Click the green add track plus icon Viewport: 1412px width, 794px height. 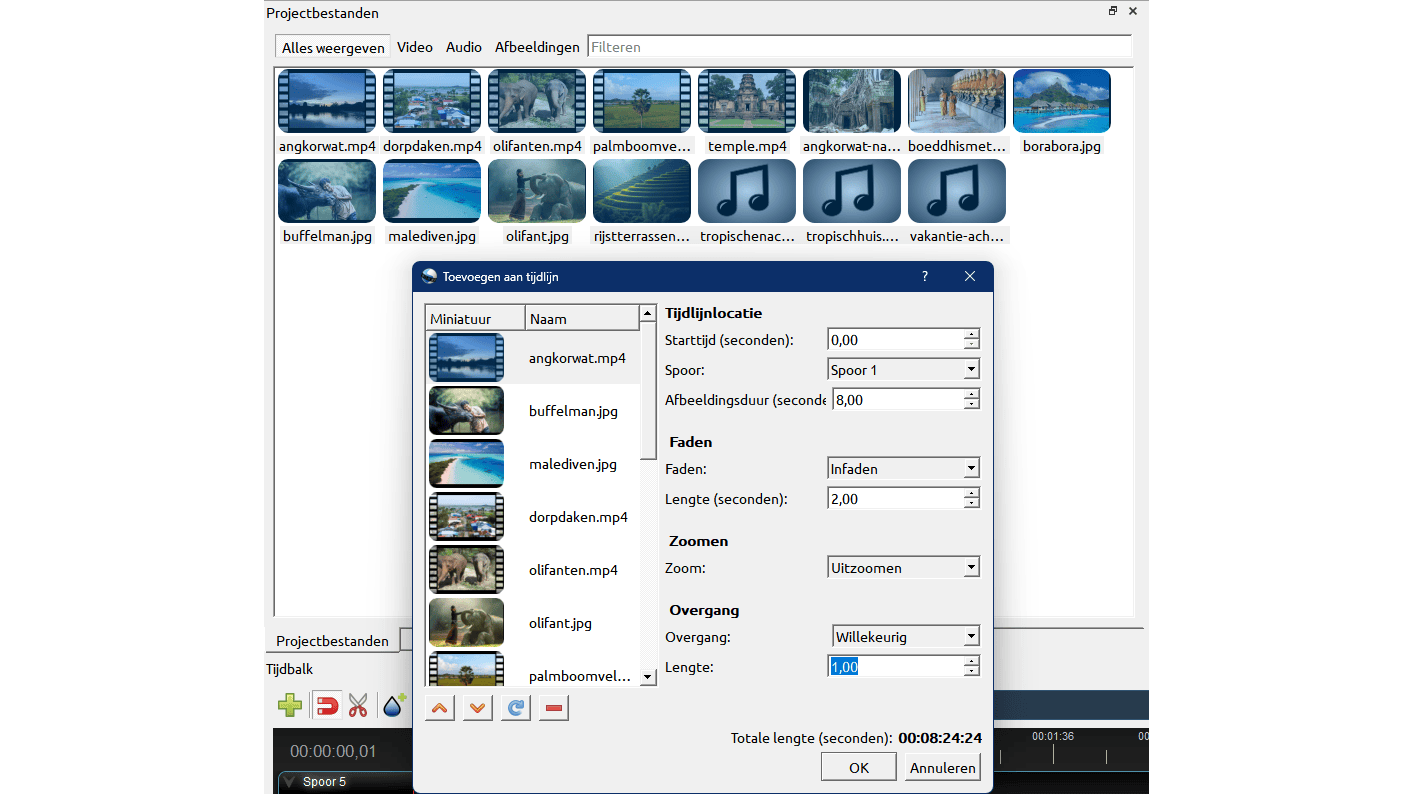[290, 706]
